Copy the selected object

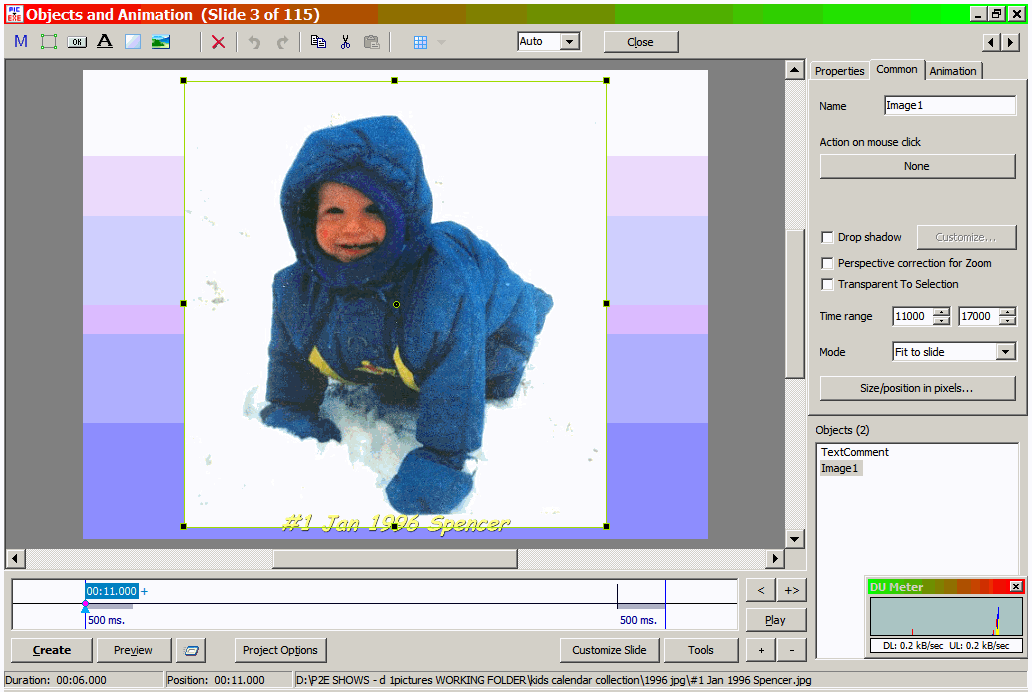click(318, 41)
